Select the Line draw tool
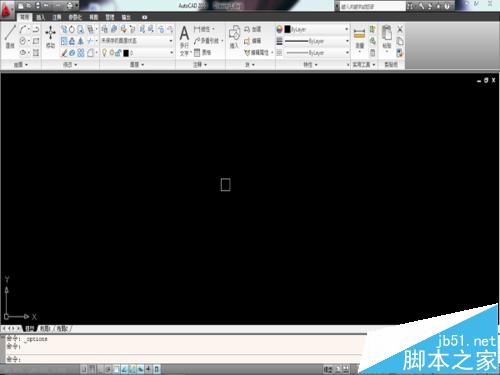This screenshot has height=375, width=500. (x=10, y=37)
